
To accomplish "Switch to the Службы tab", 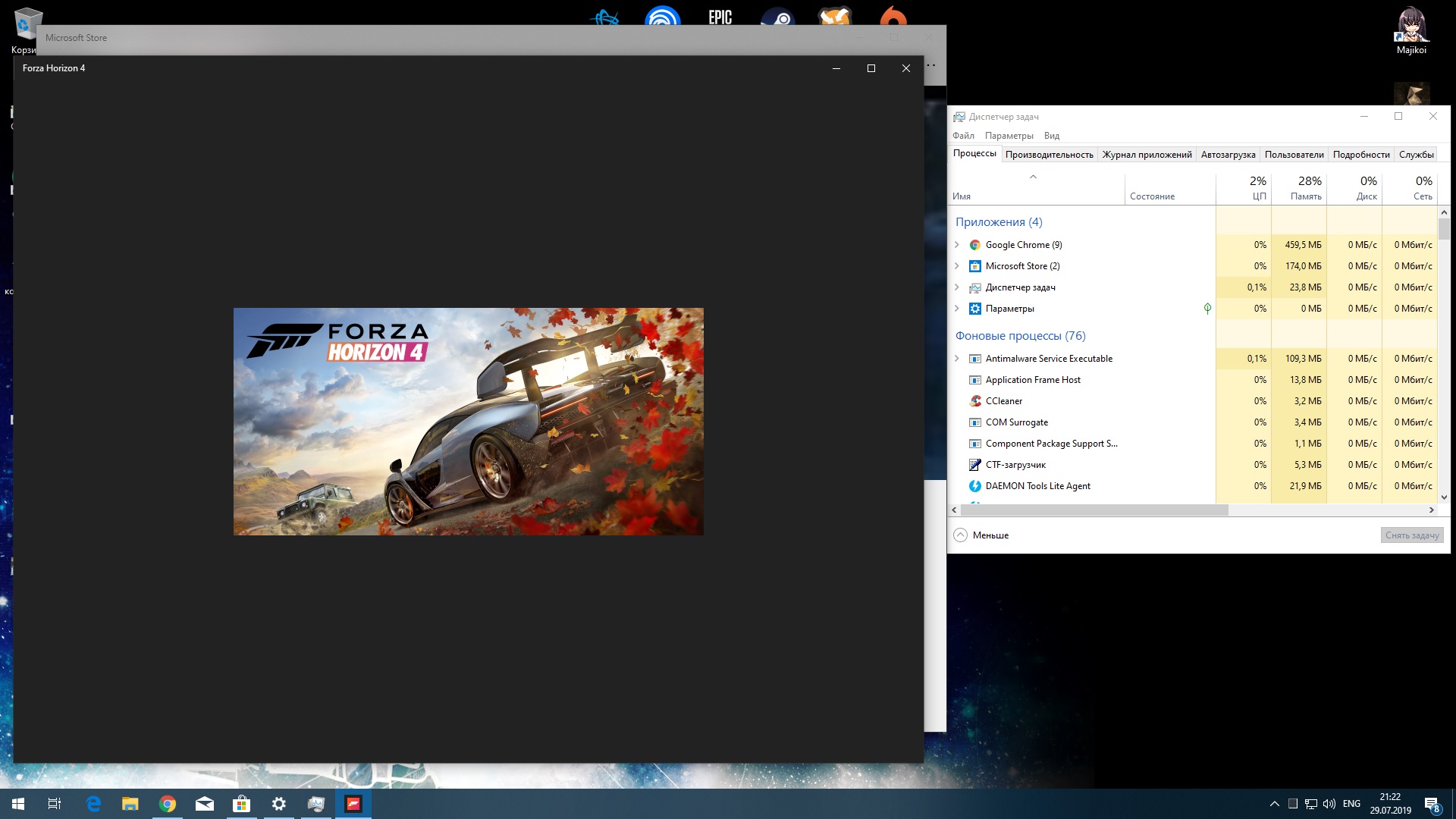I will pos(1416,155).
